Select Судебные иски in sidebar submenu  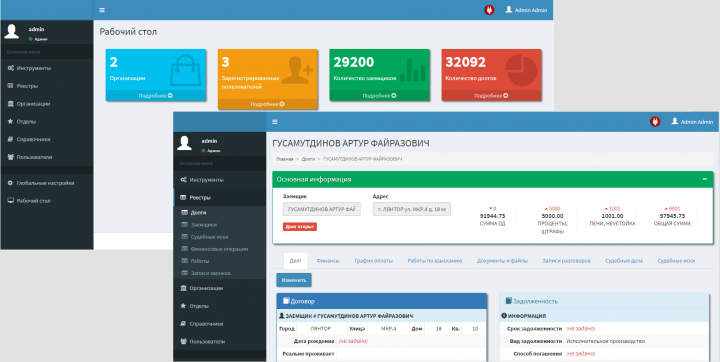[209, 237]
